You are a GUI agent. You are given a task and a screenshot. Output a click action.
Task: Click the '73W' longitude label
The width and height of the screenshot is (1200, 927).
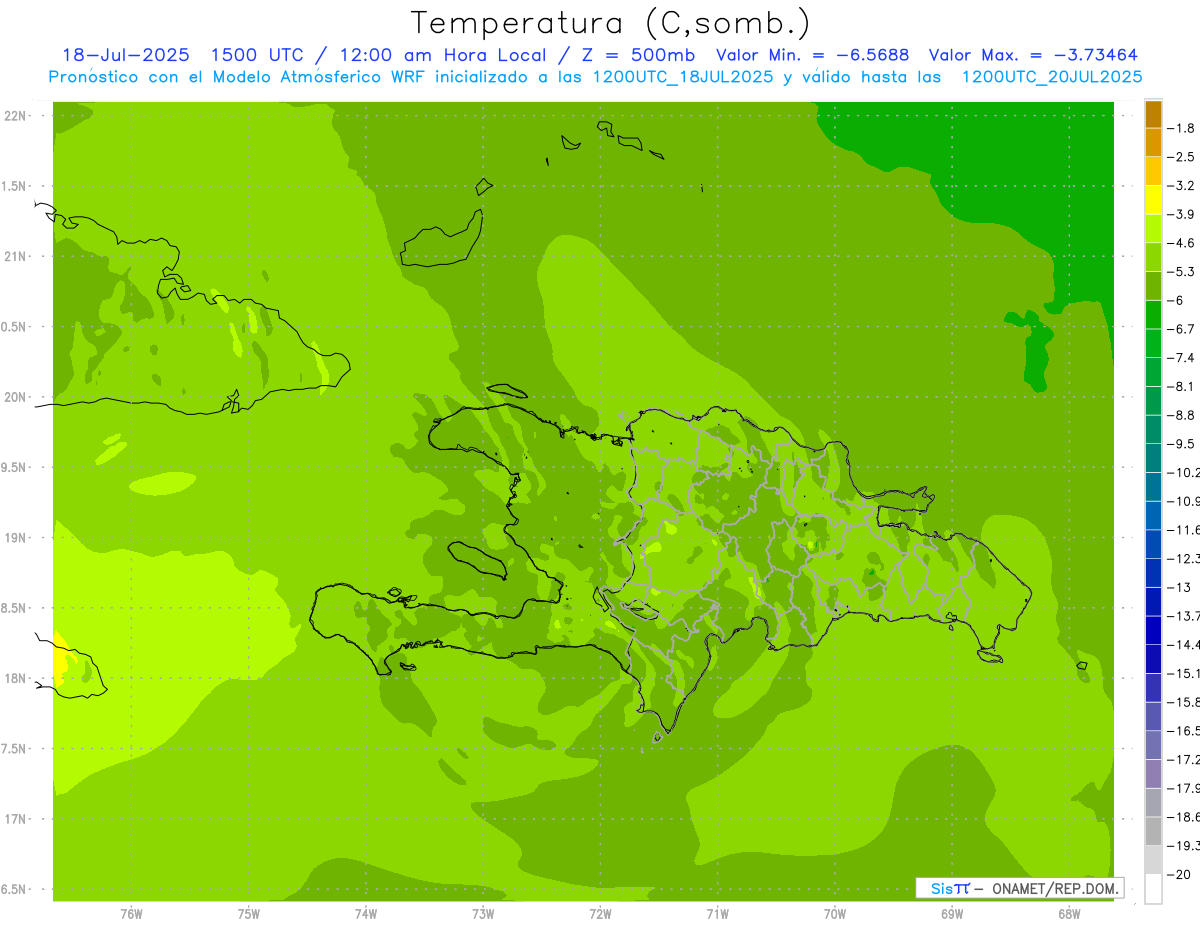[483, 914]
